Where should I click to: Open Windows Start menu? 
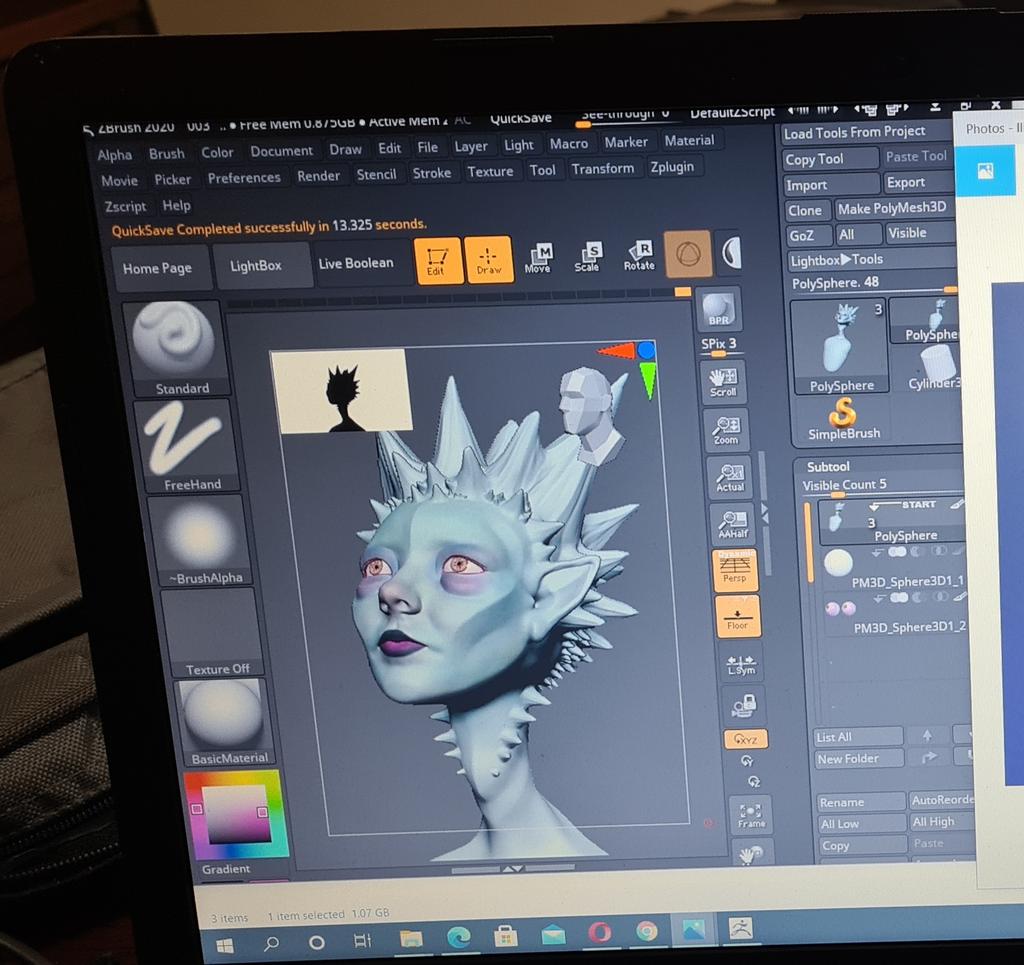point(225,946)
